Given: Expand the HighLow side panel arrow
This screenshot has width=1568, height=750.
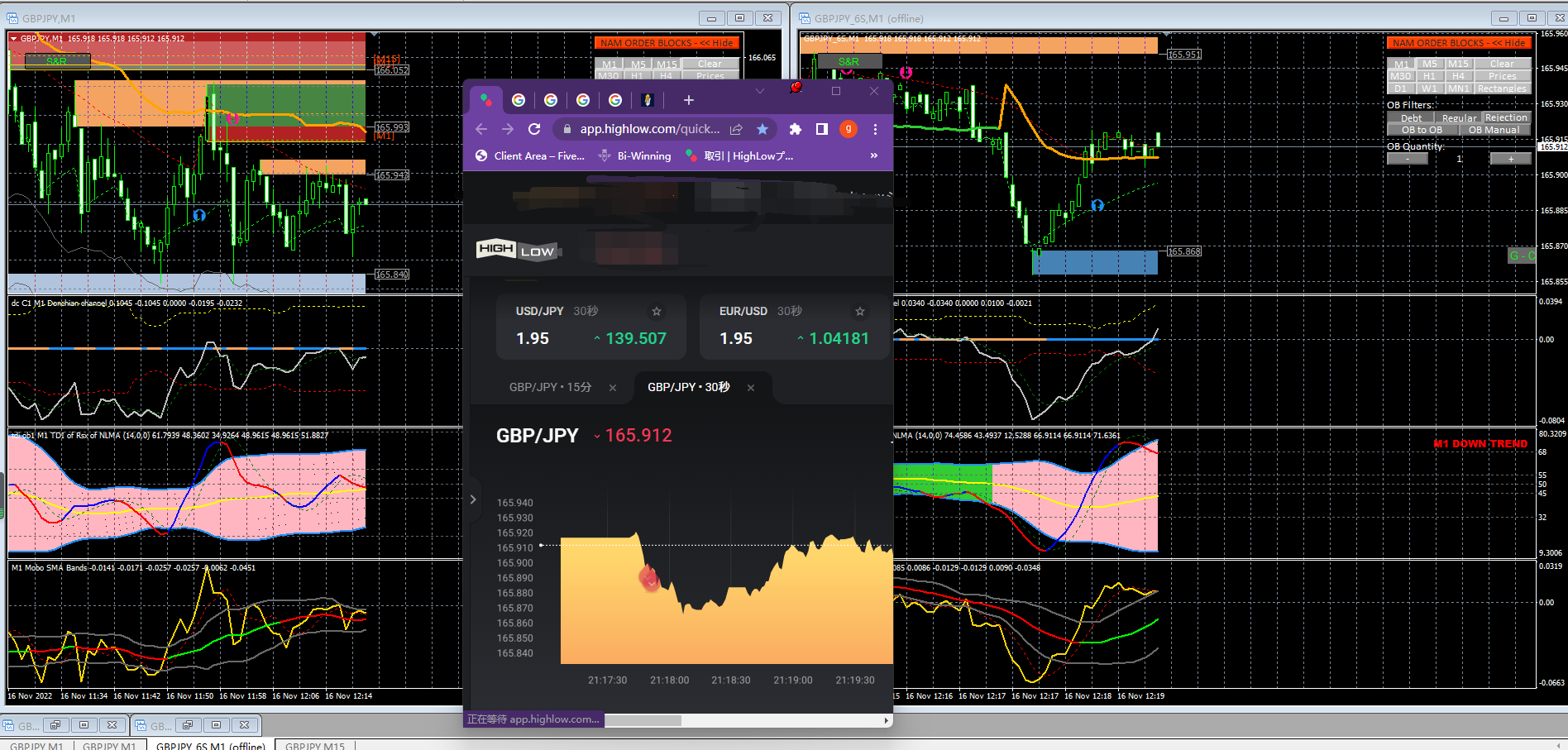Looking at the screenshot, I should point(473,499).
